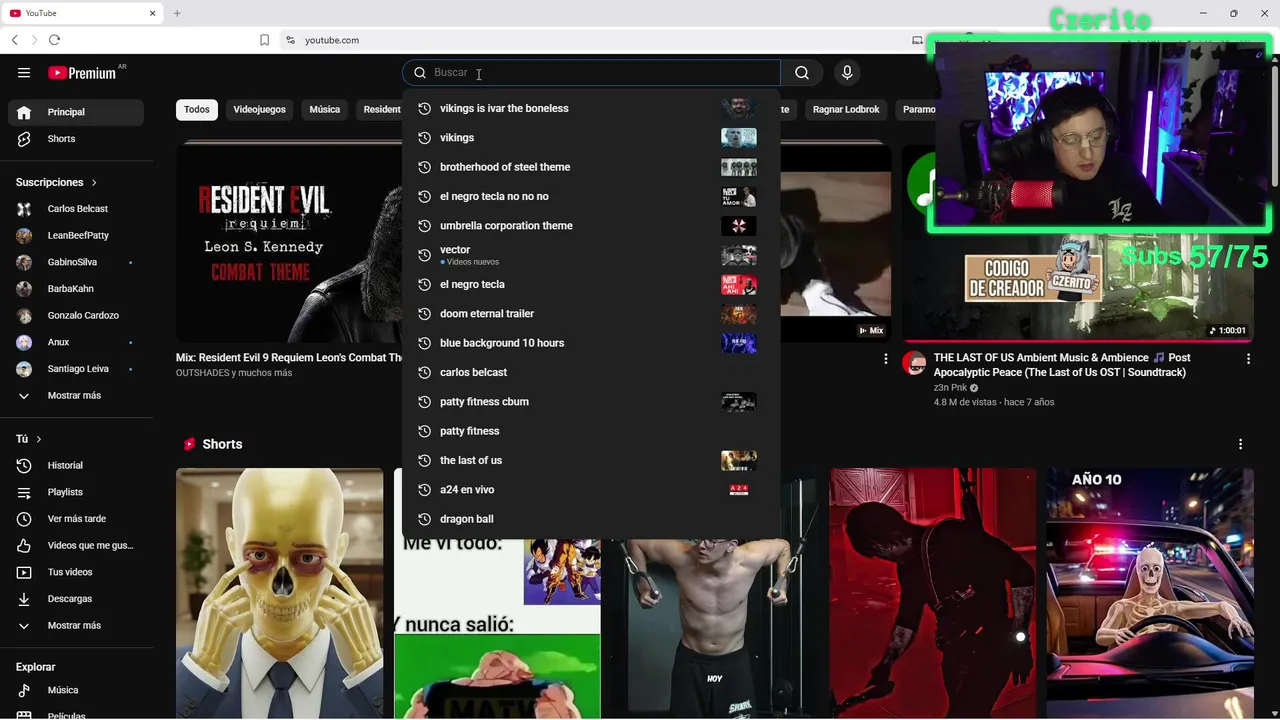This screenshot has height=720, width=1280.
Task: Expand Mostrar más under Tú
Action: pyautogui.click(x=76, y=625)
